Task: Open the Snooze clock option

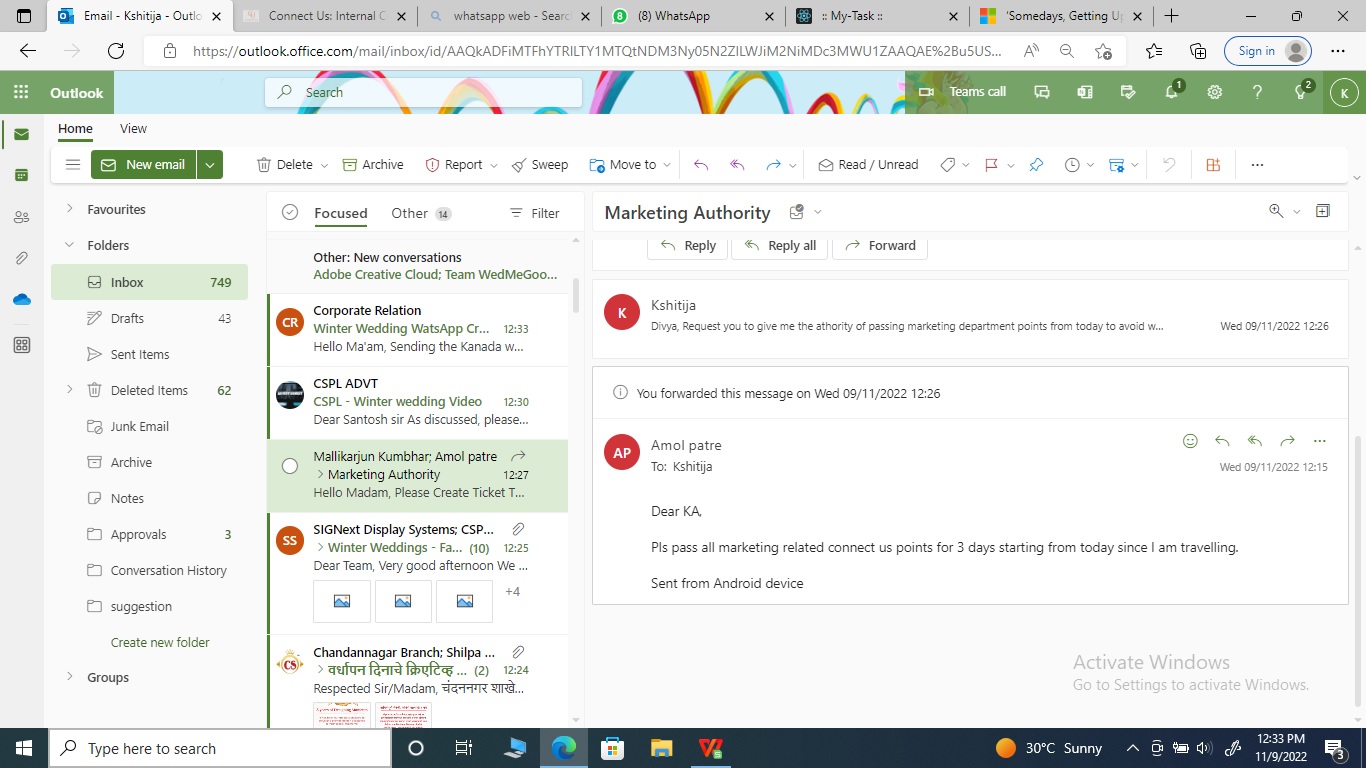Action: click(1073, 165)
